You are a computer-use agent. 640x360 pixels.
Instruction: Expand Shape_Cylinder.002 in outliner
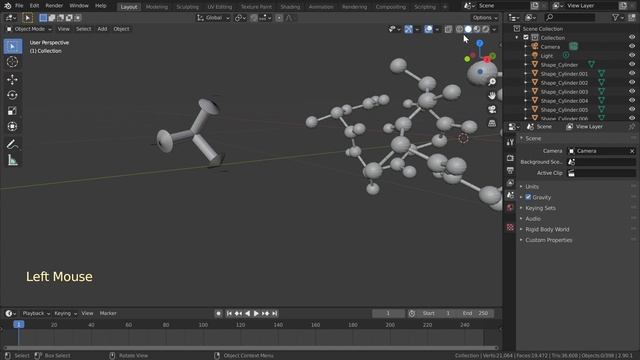click(526, 83)
